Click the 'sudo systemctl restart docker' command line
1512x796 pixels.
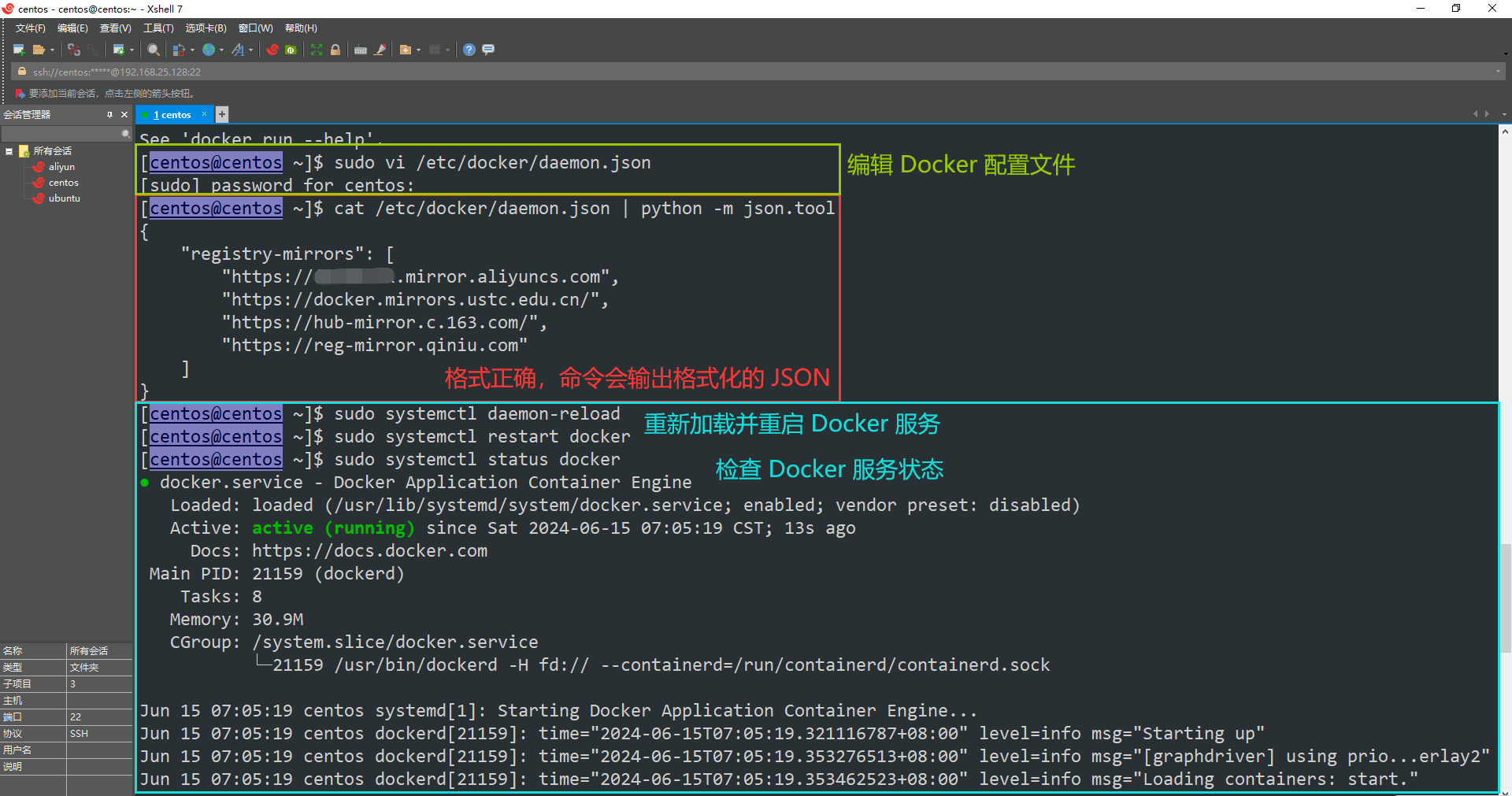[482, 437]
